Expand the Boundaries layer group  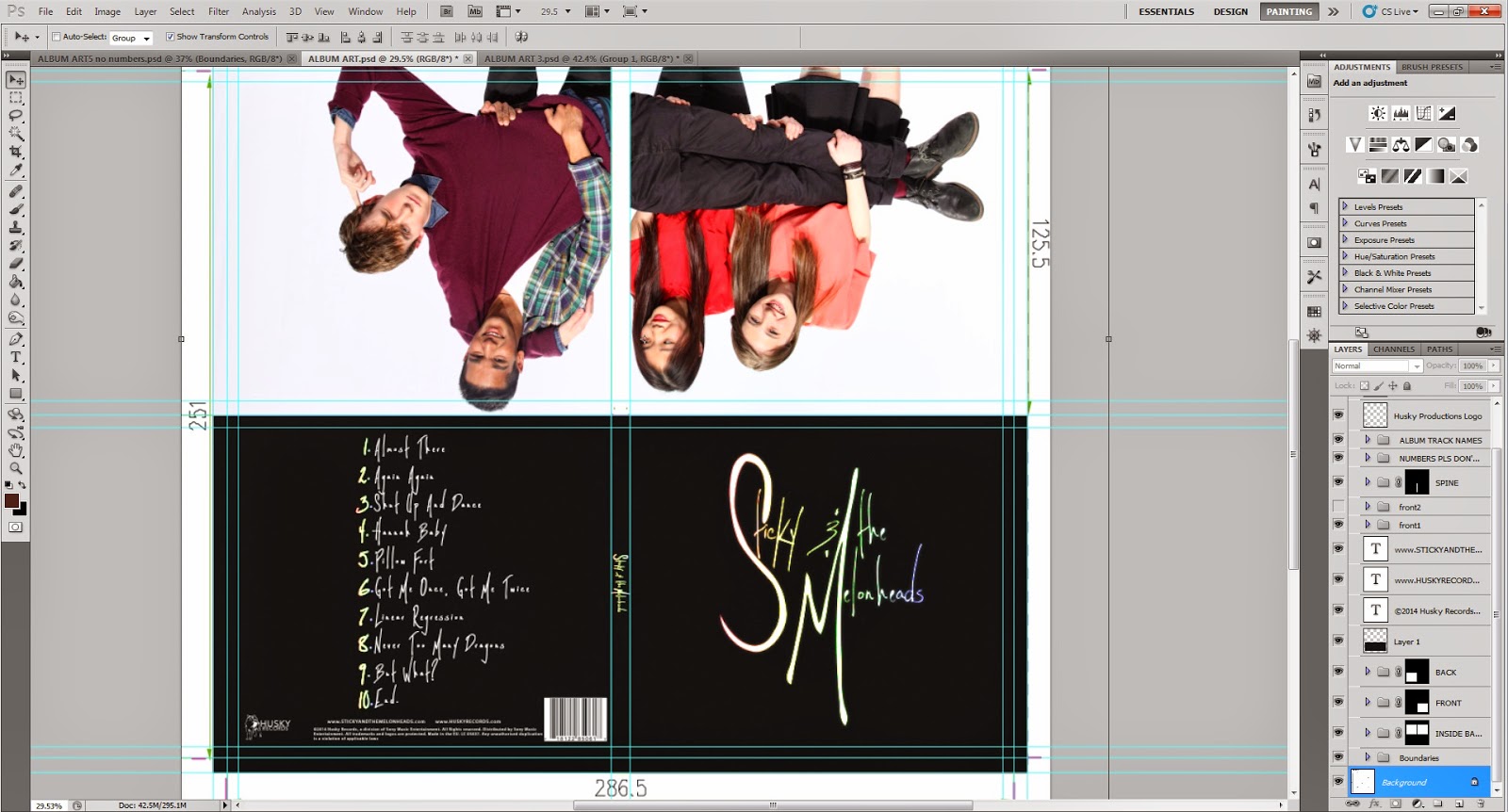[1367, 757]
